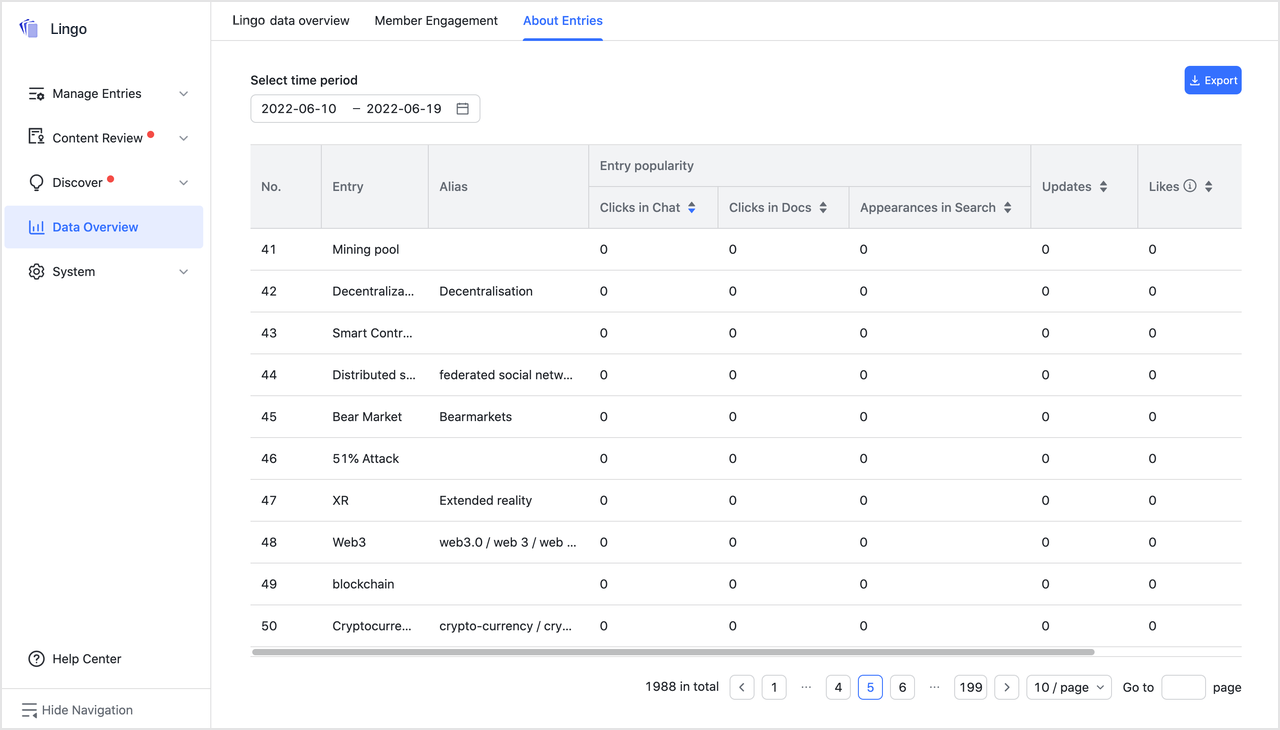Image resolution: width=1280 pixels, height=730 pixels.
Task: Sort by Likes column
Action: pyautogui.click(x=1208, y=187)
